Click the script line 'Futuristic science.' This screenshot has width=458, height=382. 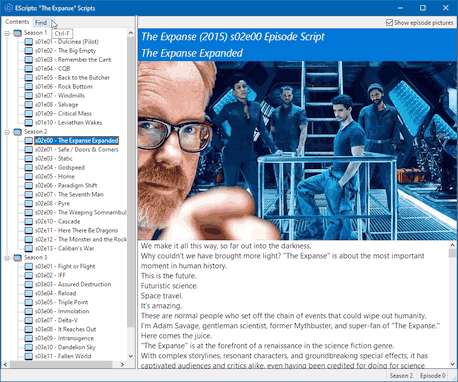[169, 286]
